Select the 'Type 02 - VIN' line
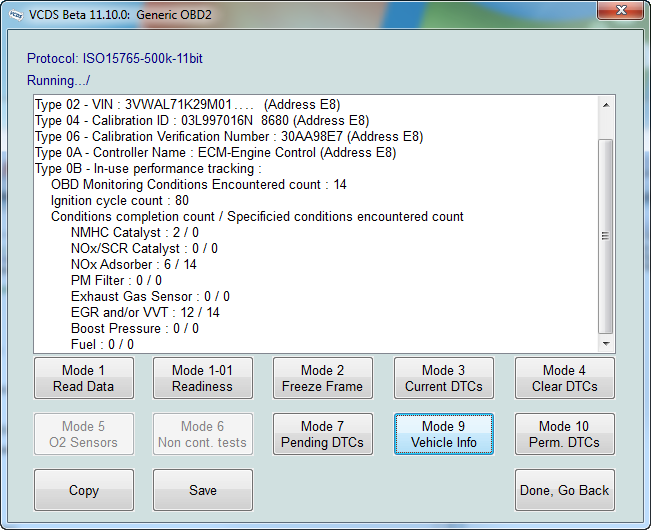 (x=187, y=105)
